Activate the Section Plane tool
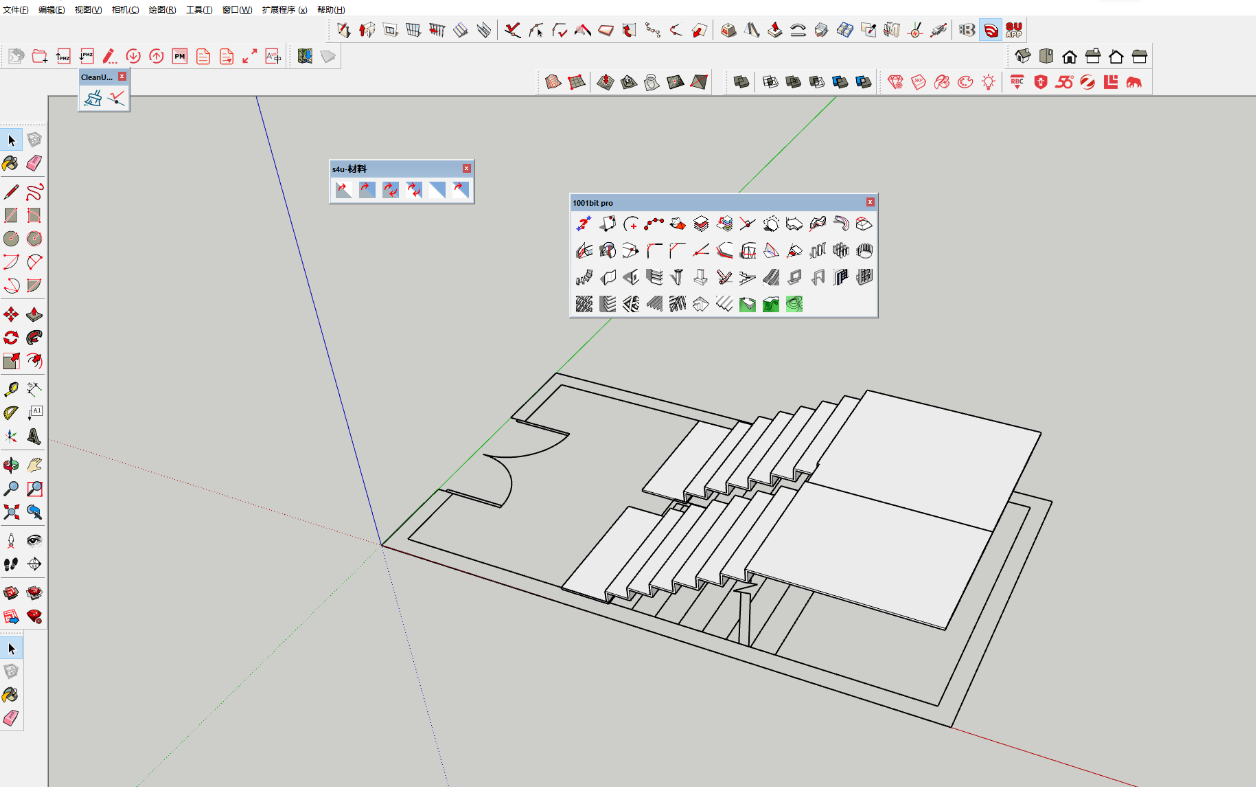The width and height of the screenshot is (1256, 787). tap(34, 564)
